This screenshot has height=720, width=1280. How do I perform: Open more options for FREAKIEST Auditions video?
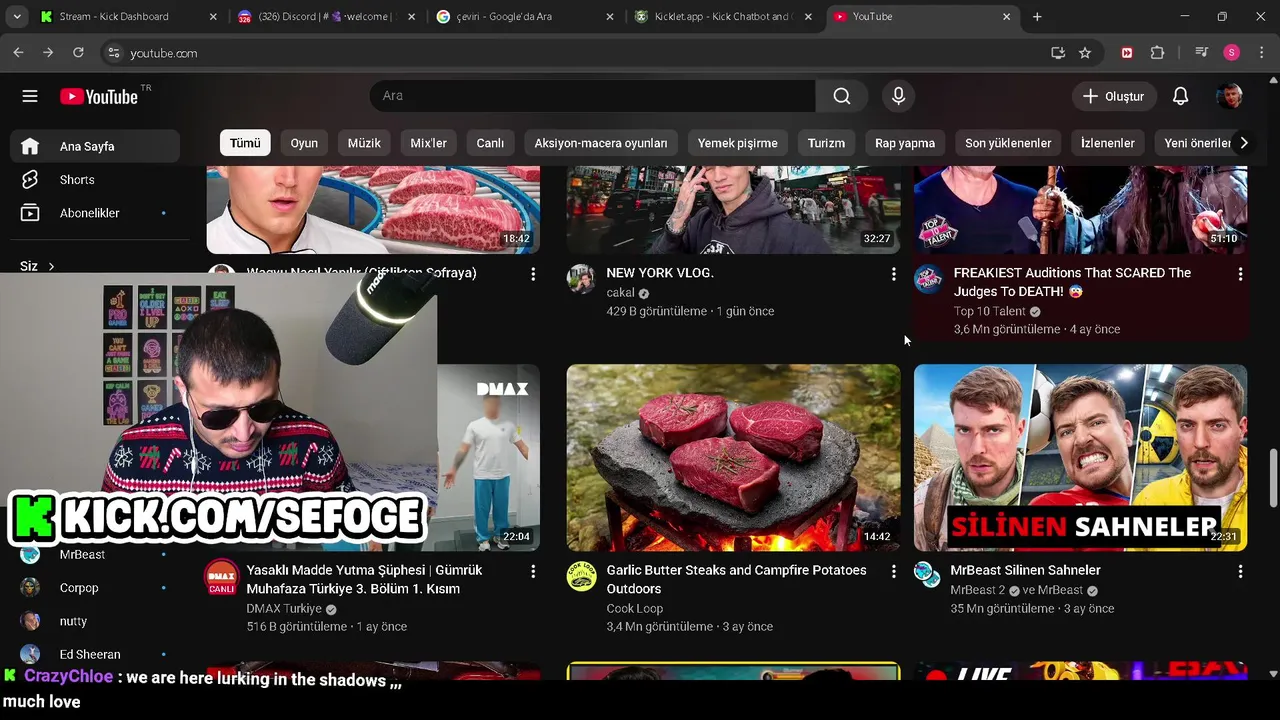pyautogui.click(x=1240, y=274)
